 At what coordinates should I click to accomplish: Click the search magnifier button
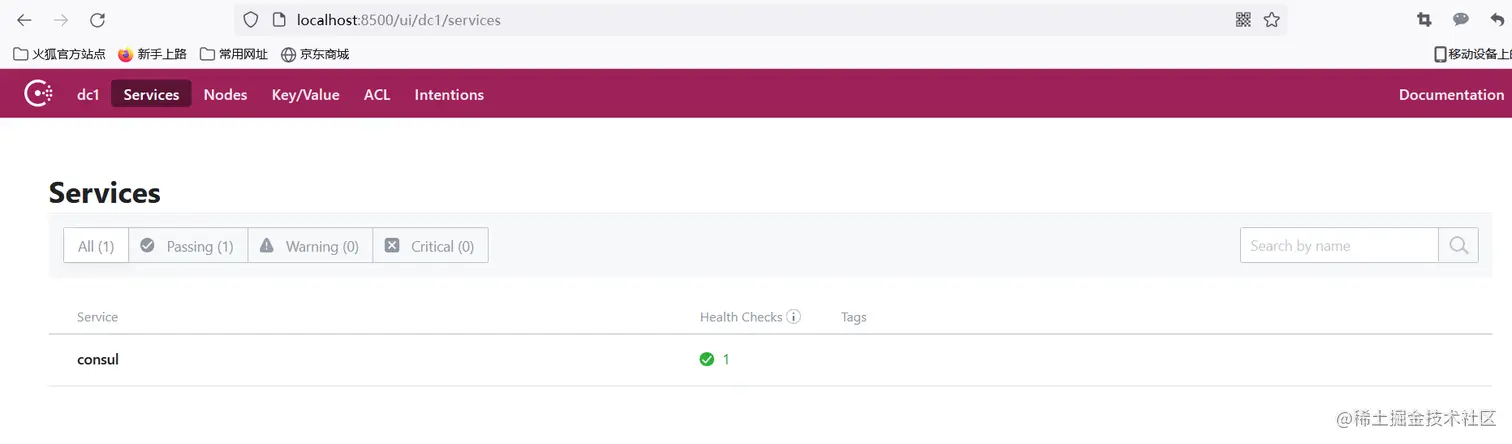tap(1458, 245)
